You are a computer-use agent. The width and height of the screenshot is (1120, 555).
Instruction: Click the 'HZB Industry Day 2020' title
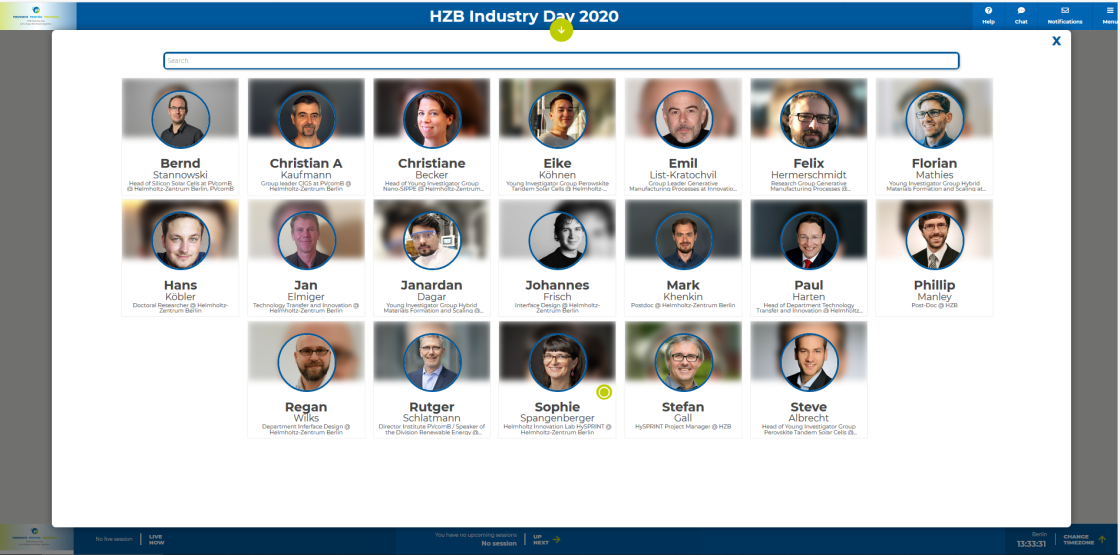point(524,16)
